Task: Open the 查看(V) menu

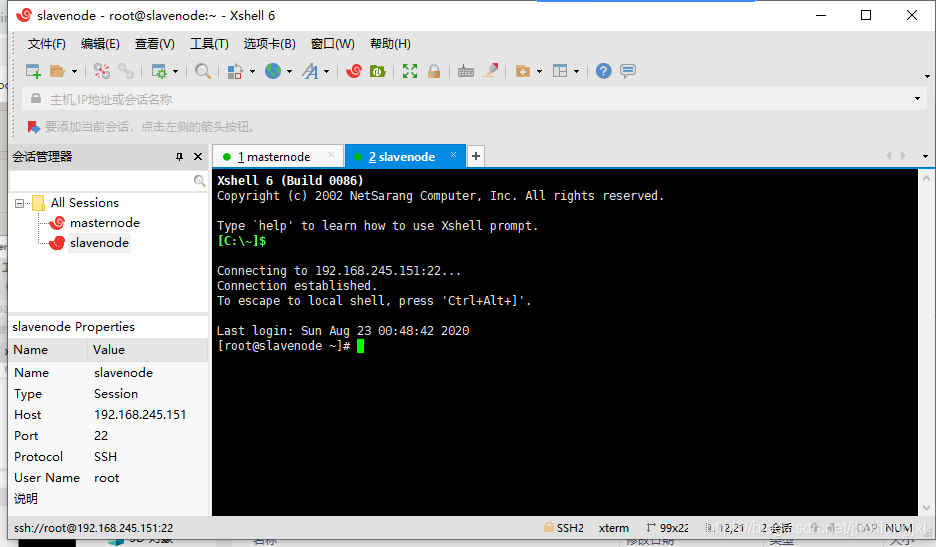Action: point(155,44)
